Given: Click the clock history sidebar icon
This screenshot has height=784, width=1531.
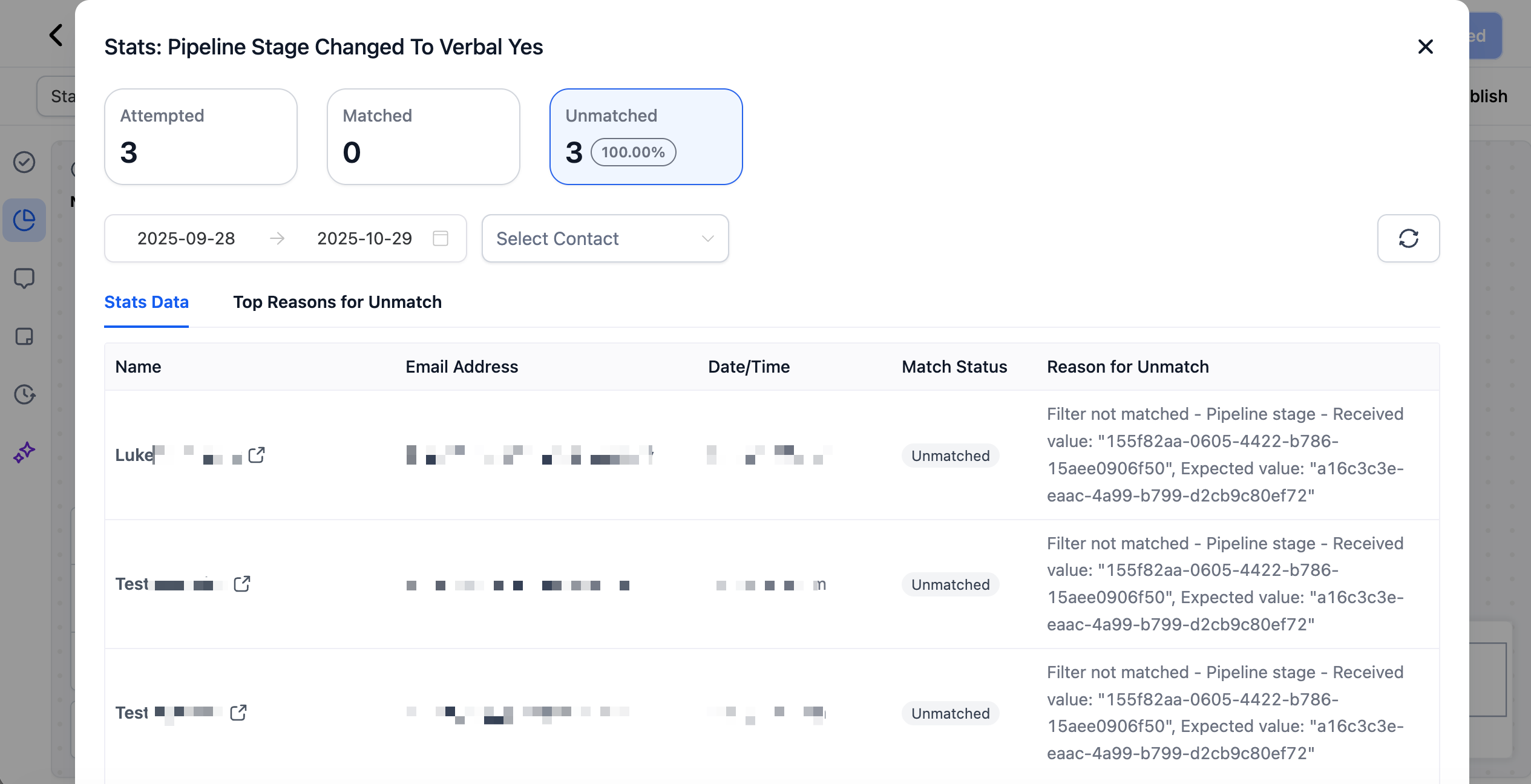Looking at the screenshot, I should [24, 394].
